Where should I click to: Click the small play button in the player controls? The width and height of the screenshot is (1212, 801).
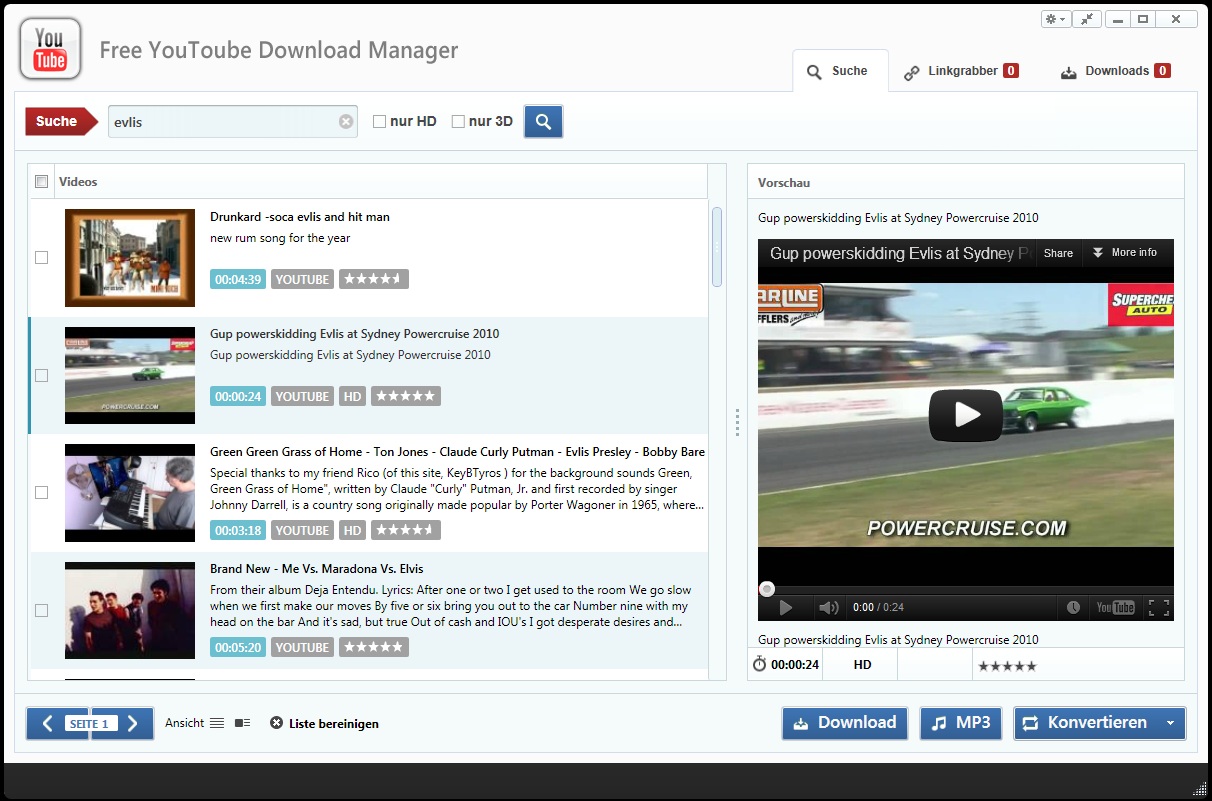tap(786, 607)
